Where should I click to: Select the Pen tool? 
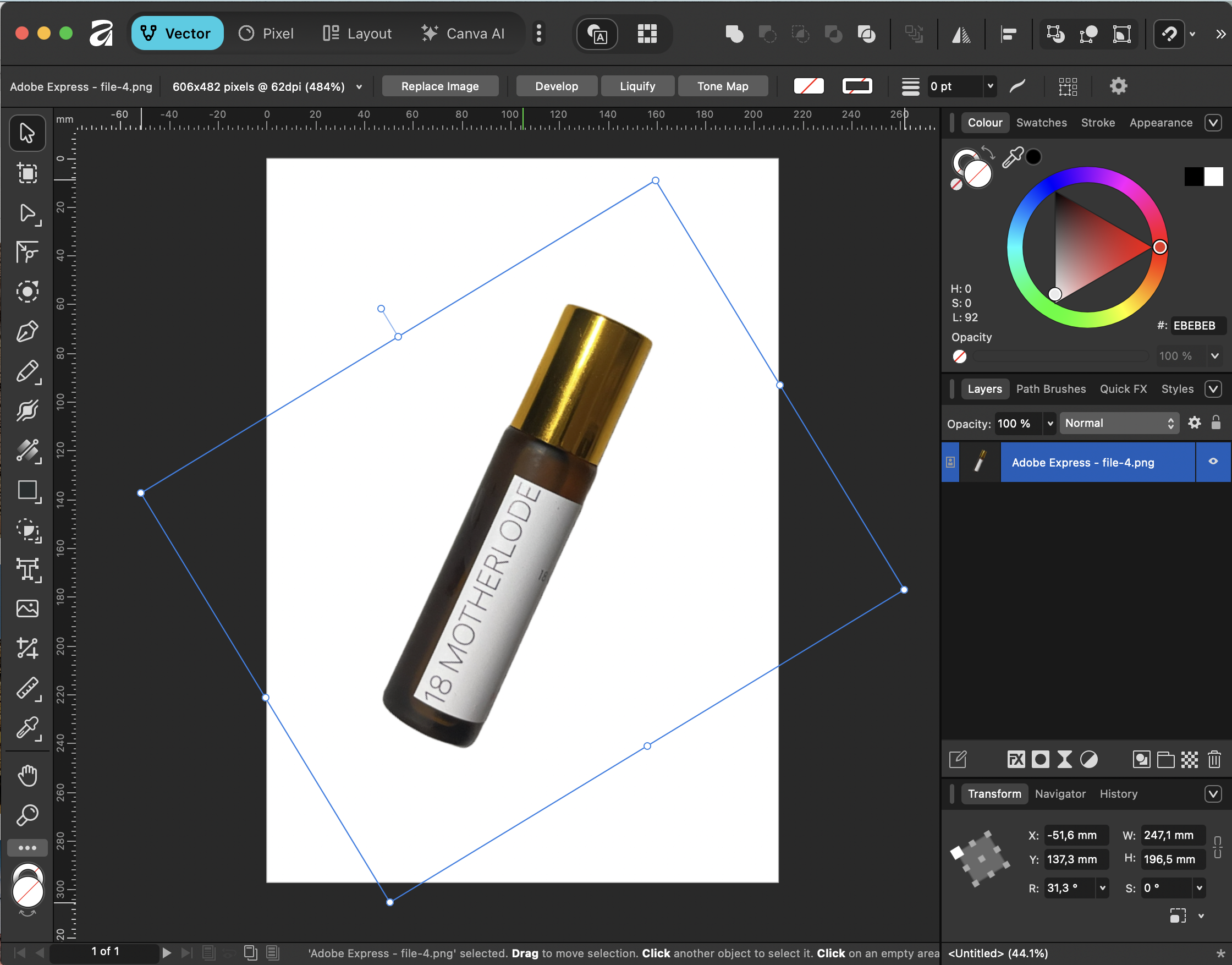click(x=27, y=331)
